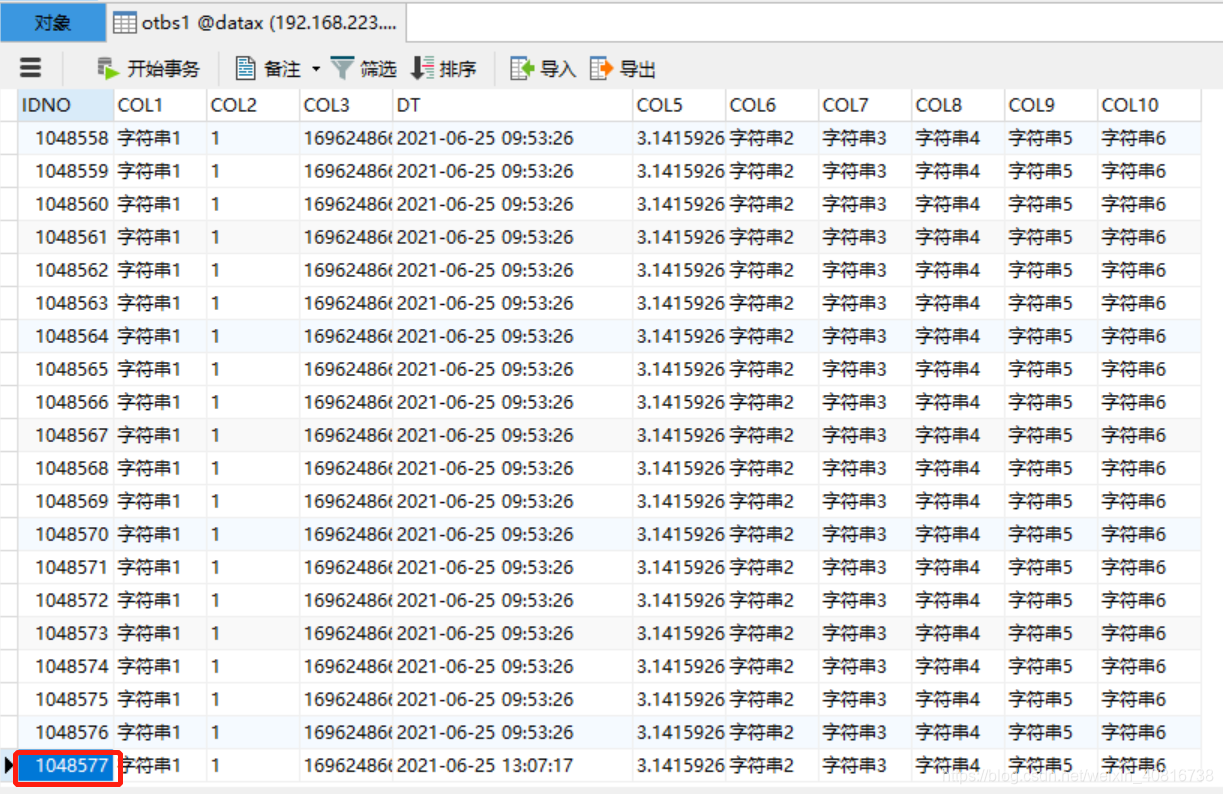Click COL5 3.1415926 cell in row 1048575
The image size is (1223, 794).
point(679,699)
